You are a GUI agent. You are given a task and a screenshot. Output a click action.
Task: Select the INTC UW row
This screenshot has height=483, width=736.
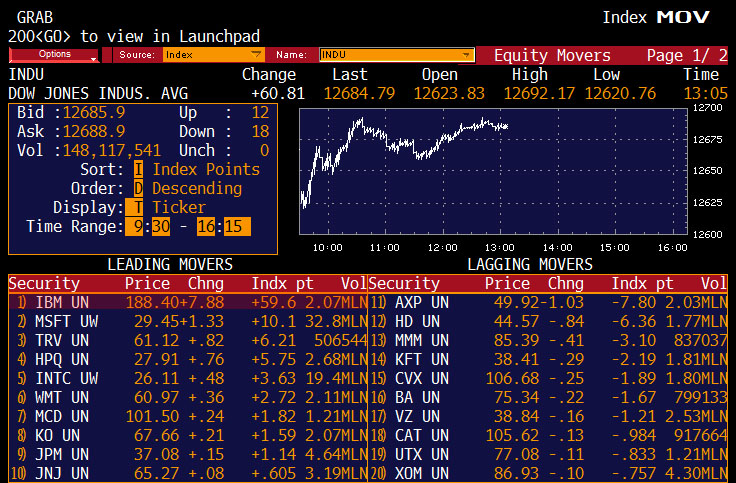188,378
